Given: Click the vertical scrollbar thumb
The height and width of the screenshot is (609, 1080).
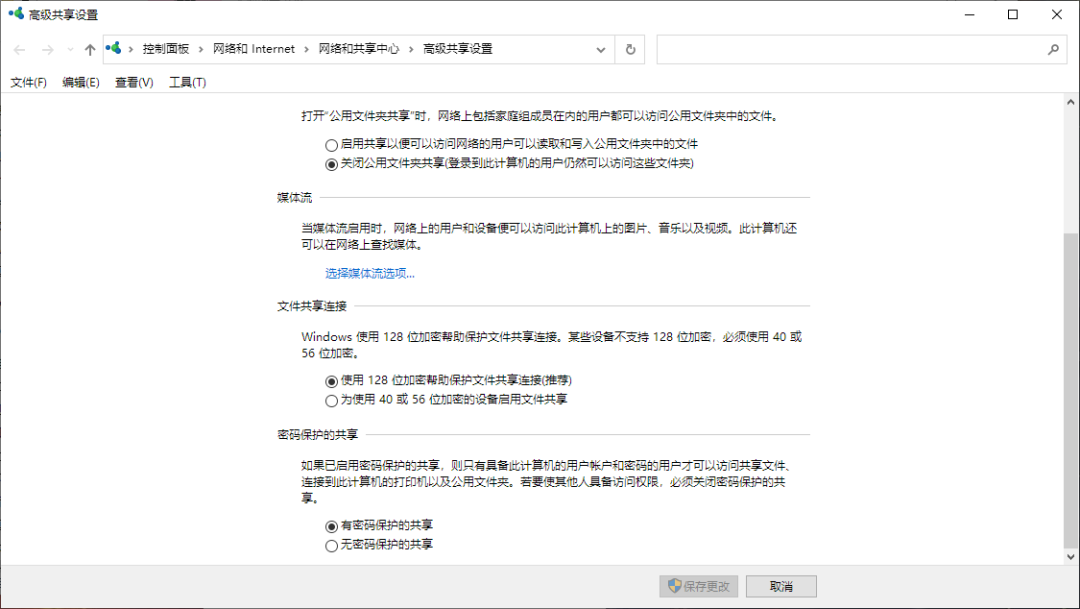Looking at the screenshot, I should click(x=1071, y=390).
